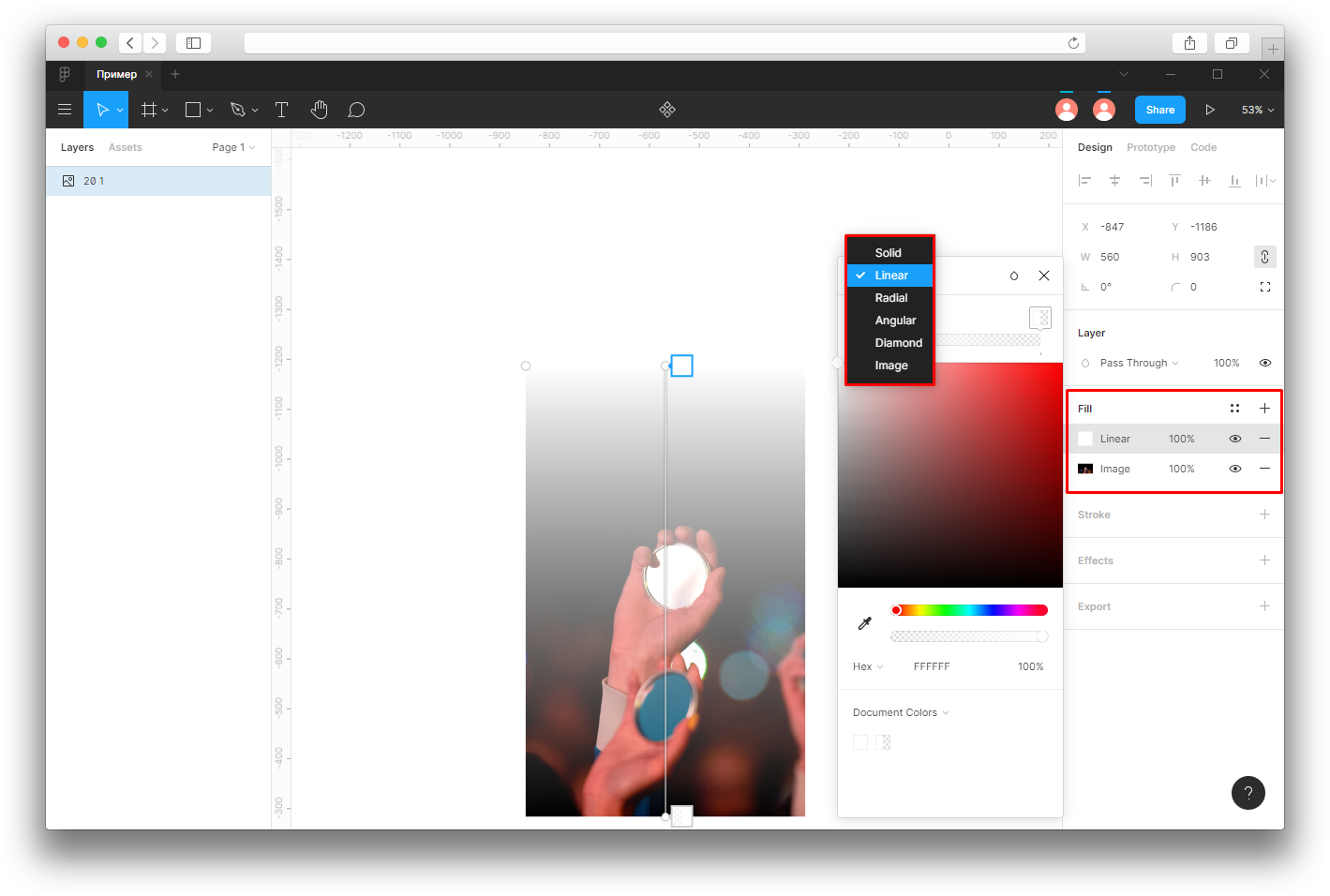Align left using the alignment icon
The width and height of the screenshot is (1330, 896).
[1084, 181]
